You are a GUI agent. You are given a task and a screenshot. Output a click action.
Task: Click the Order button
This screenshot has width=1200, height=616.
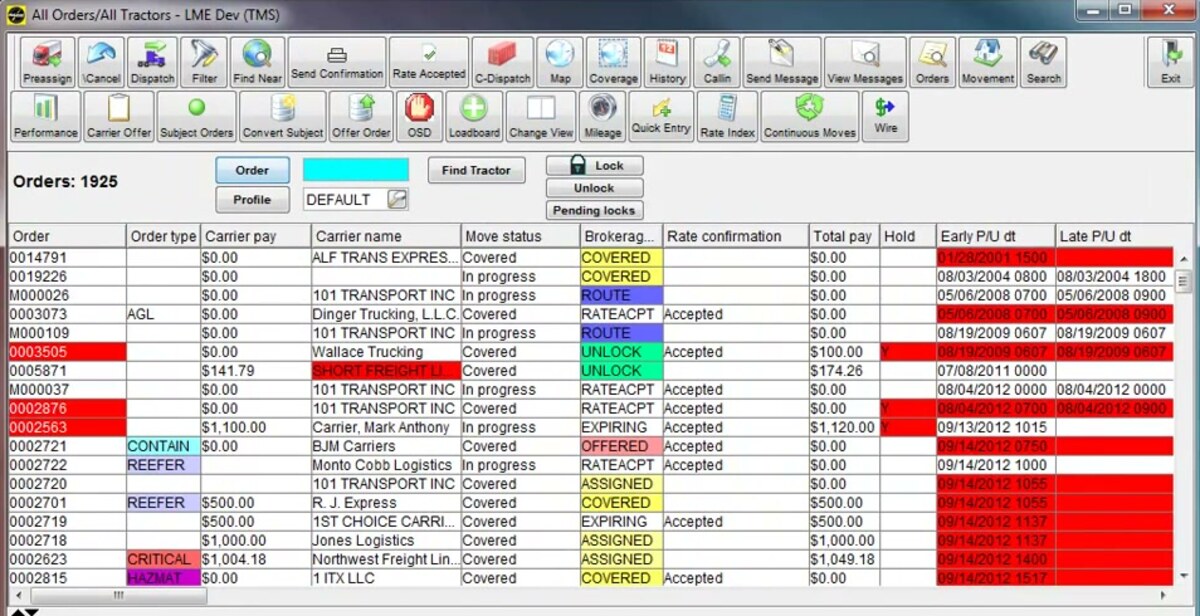pyautogui.click(x=252, y=170)
